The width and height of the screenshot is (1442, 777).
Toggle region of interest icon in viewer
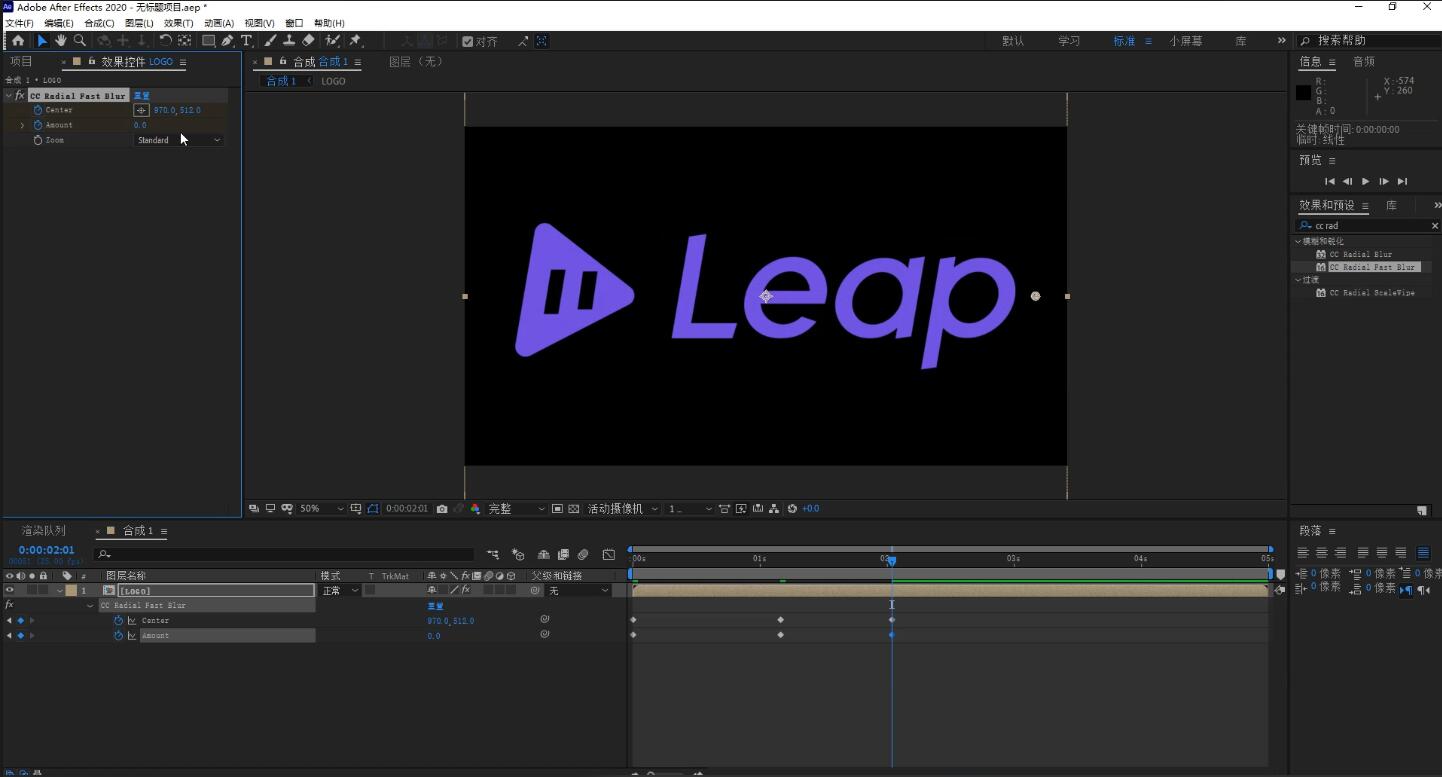click(557, 509)
